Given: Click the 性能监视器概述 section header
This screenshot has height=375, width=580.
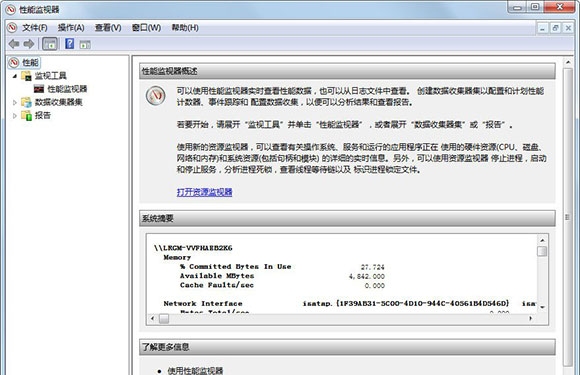Looking at the screenshot, I should pos(347,71).
